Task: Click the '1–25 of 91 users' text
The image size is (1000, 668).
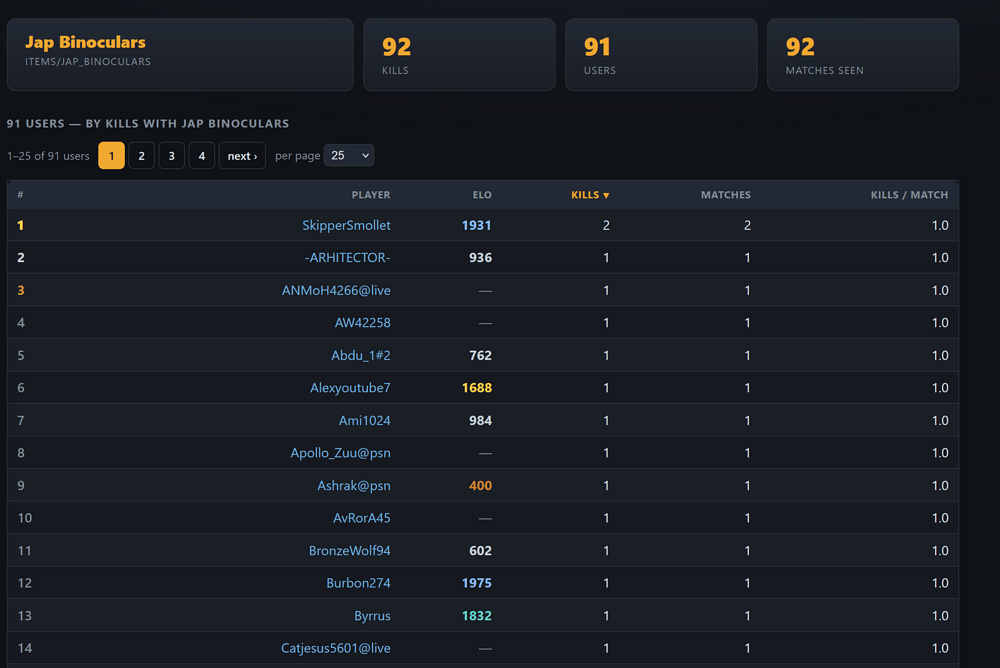Action: (48, 156)
